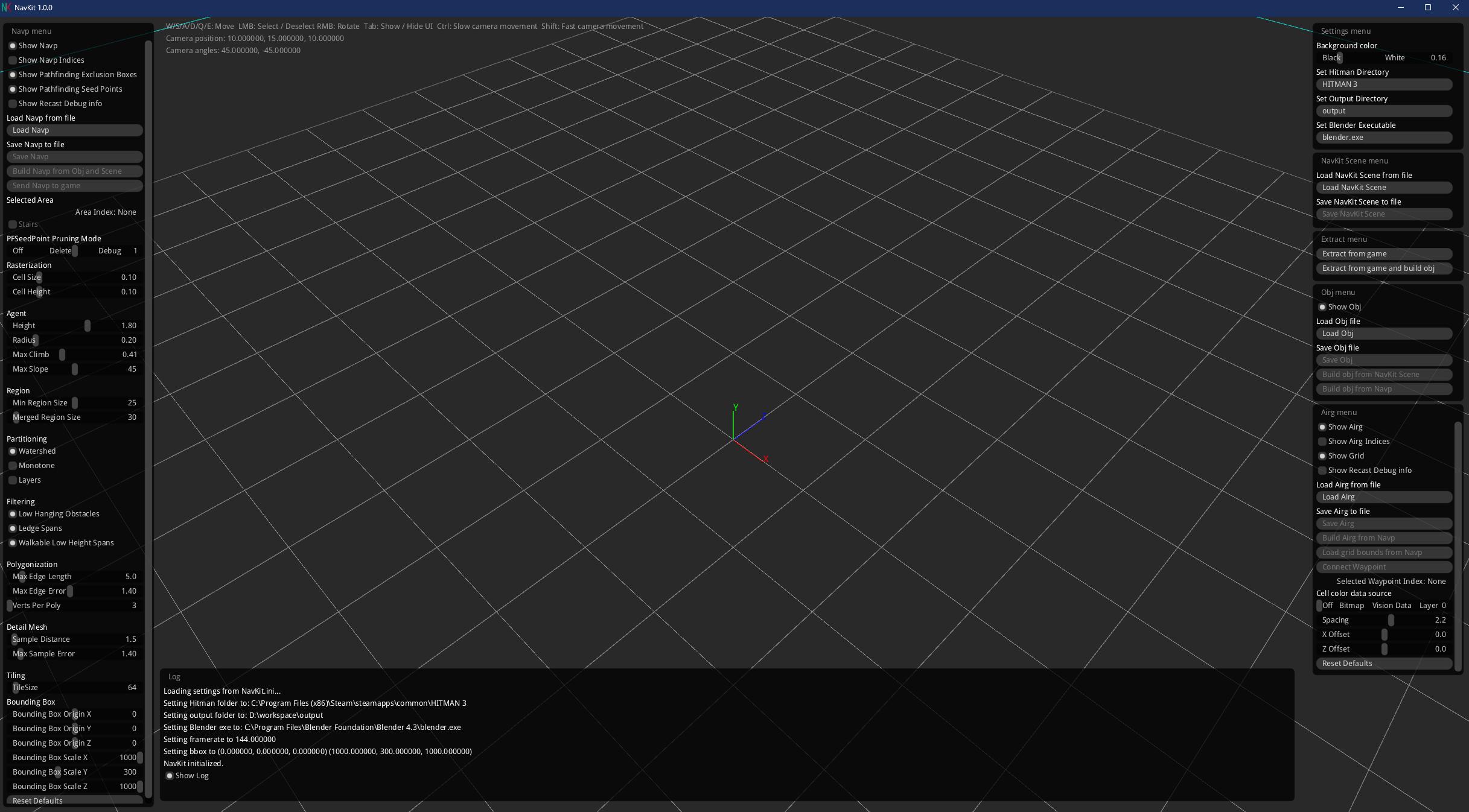Image resolution: width=1469 pixels, height=812 pixels.
Task: Click the Airg Spacing slider
Action: (1384, 620)
